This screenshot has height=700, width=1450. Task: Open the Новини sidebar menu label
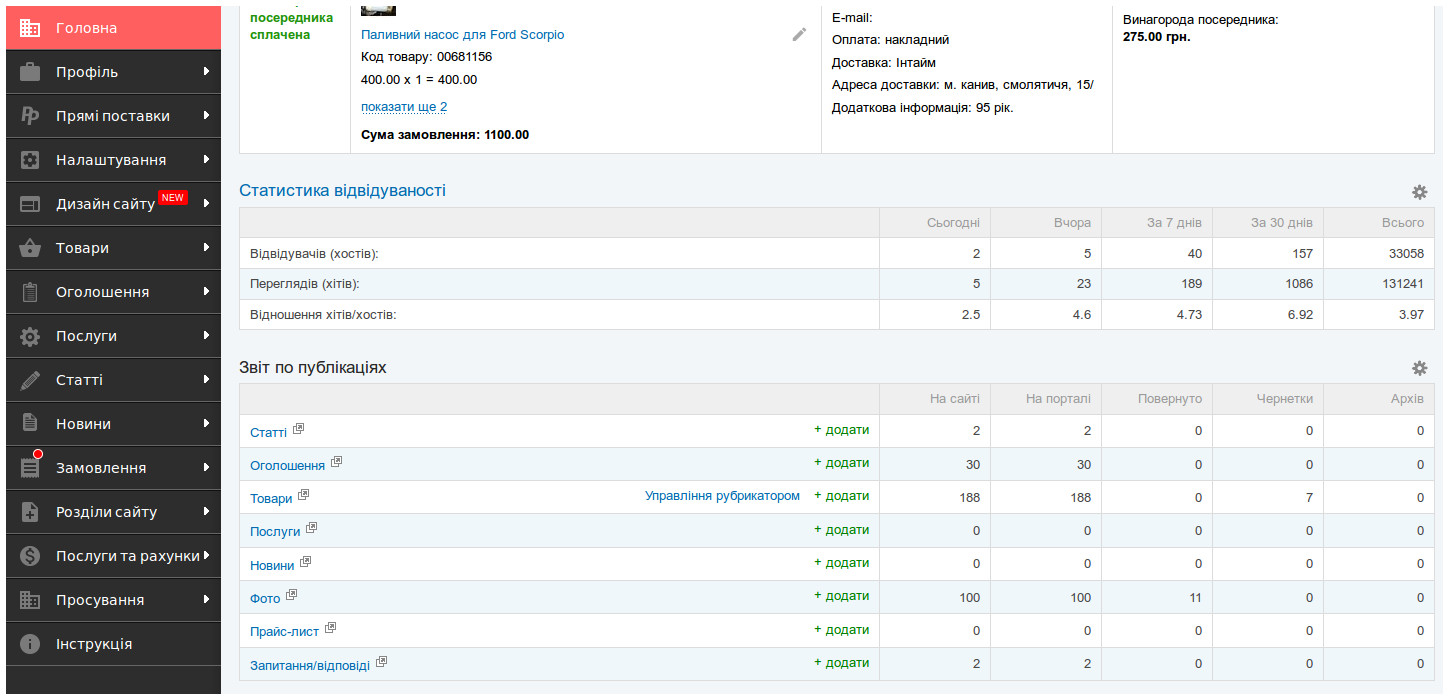[x=83, y=424]
